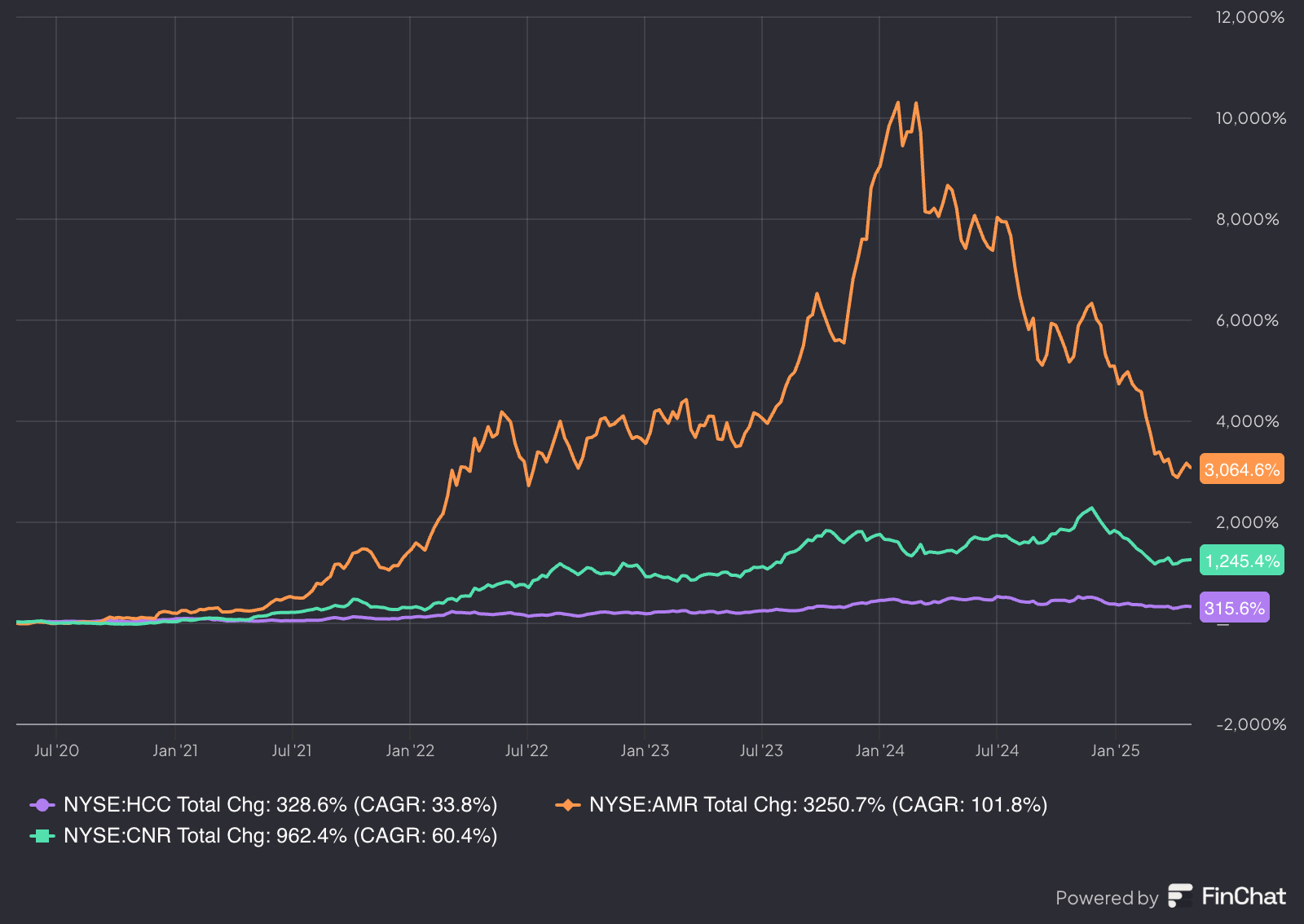Click the purple 315.6% value badge
1304x924 pixels.
tap(1234, 608)
